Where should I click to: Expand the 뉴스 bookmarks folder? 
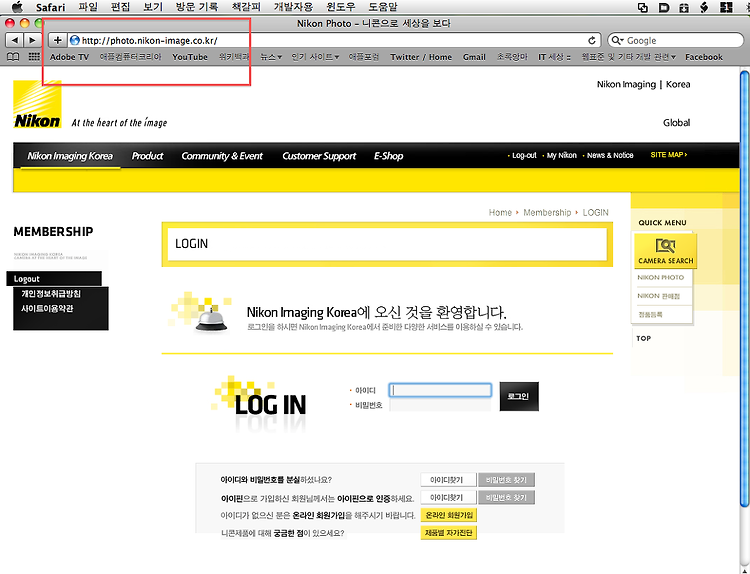pos(271,57)
